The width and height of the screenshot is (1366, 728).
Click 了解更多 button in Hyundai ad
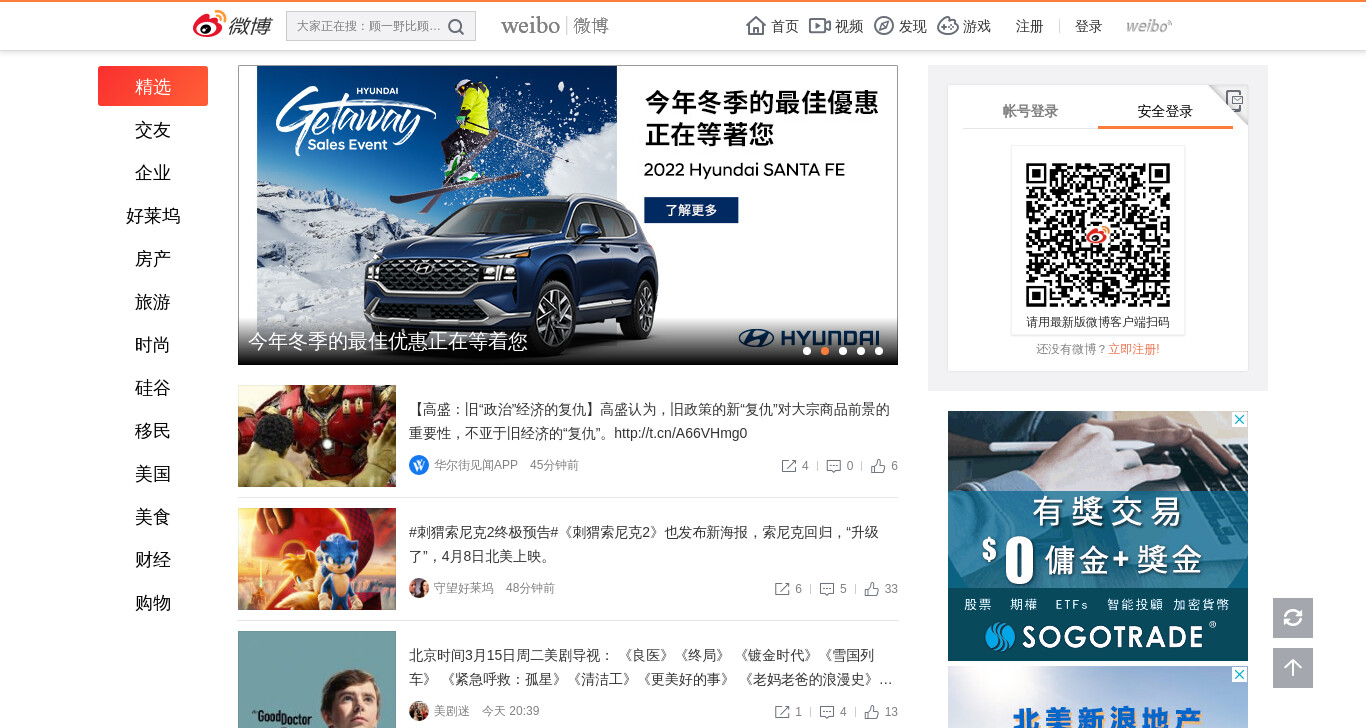[x=691, y=210]
